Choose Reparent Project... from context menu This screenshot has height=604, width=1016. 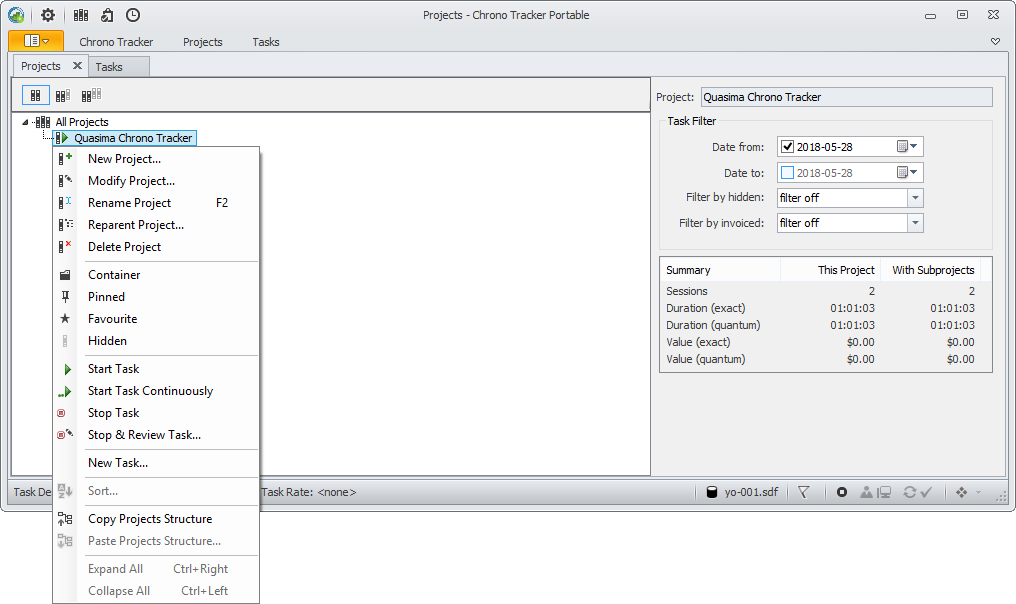pos(156,225)
